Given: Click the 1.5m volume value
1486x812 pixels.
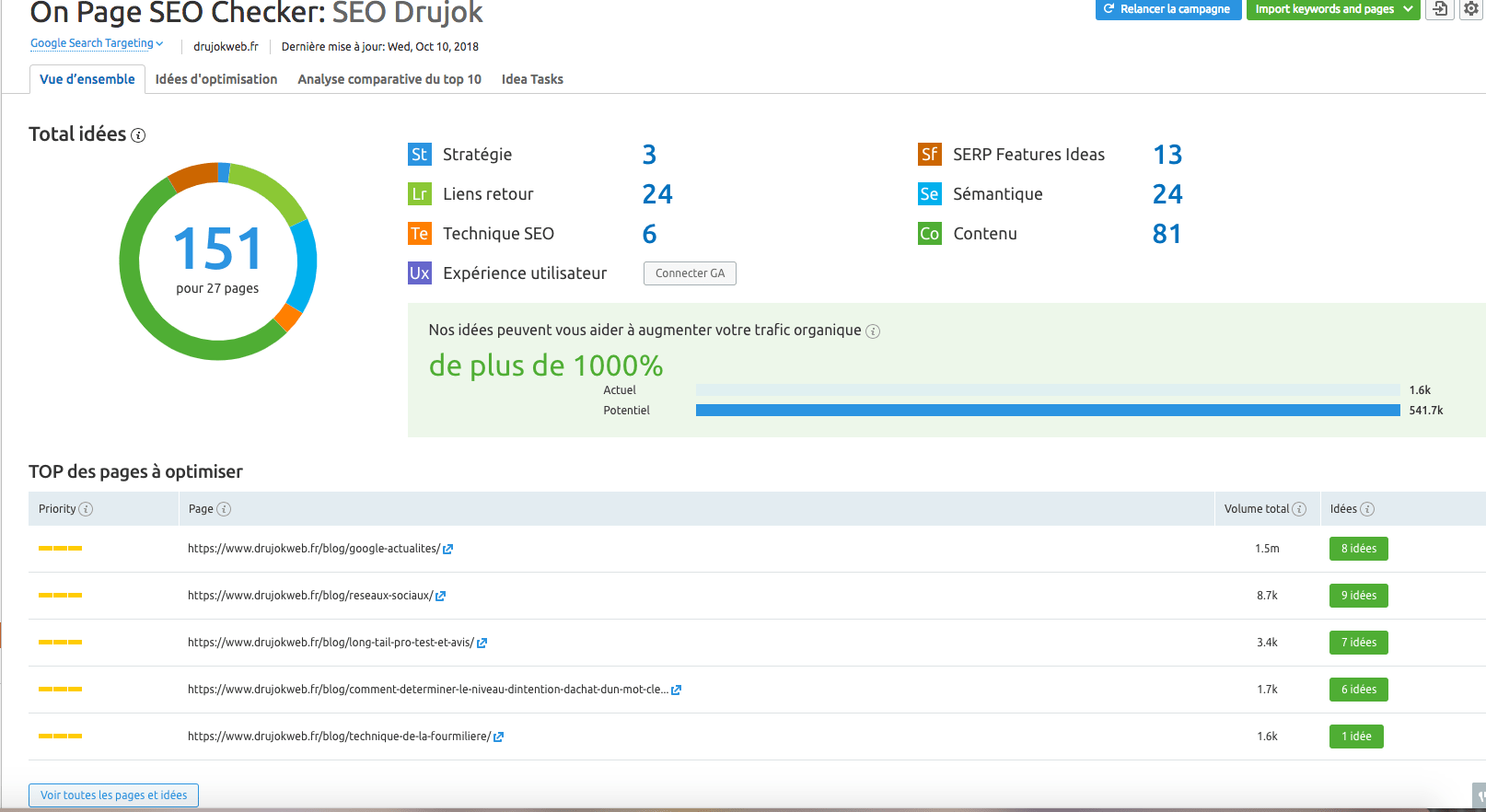Looking at the screenshot, I should 1267,549.
